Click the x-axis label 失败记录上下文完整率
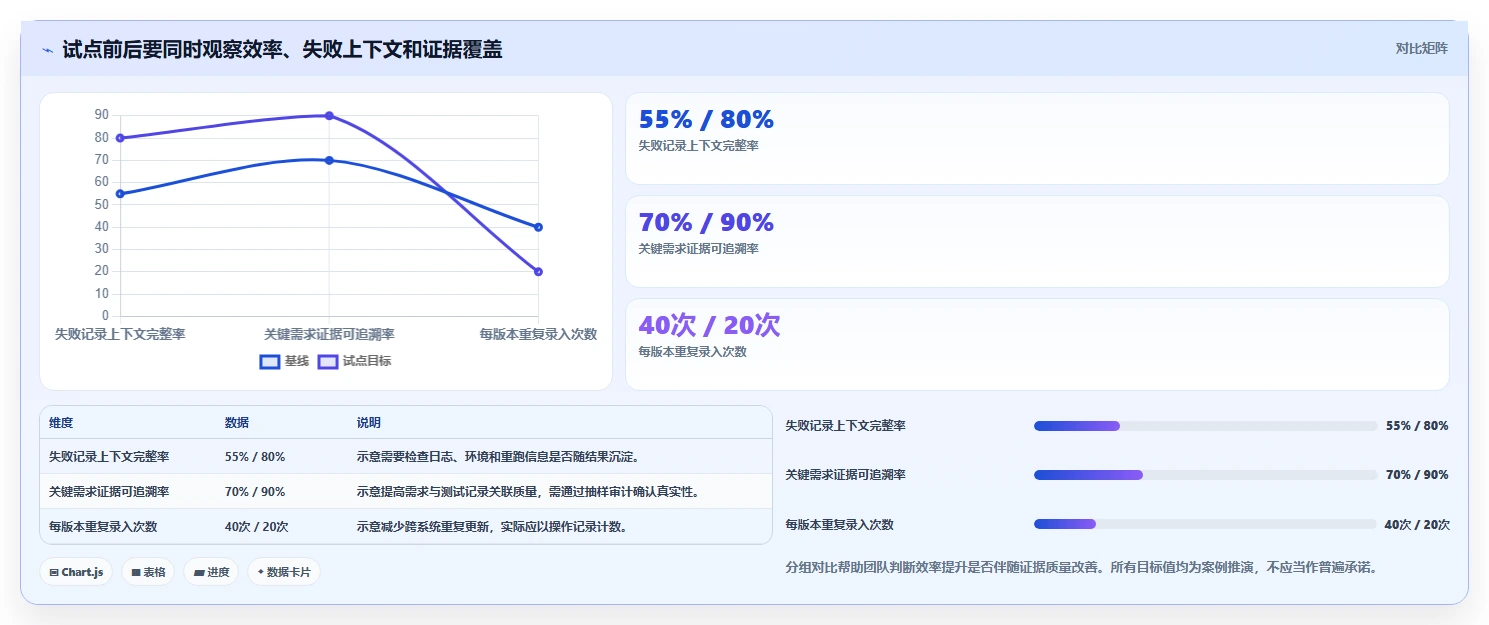 [120, 334]
